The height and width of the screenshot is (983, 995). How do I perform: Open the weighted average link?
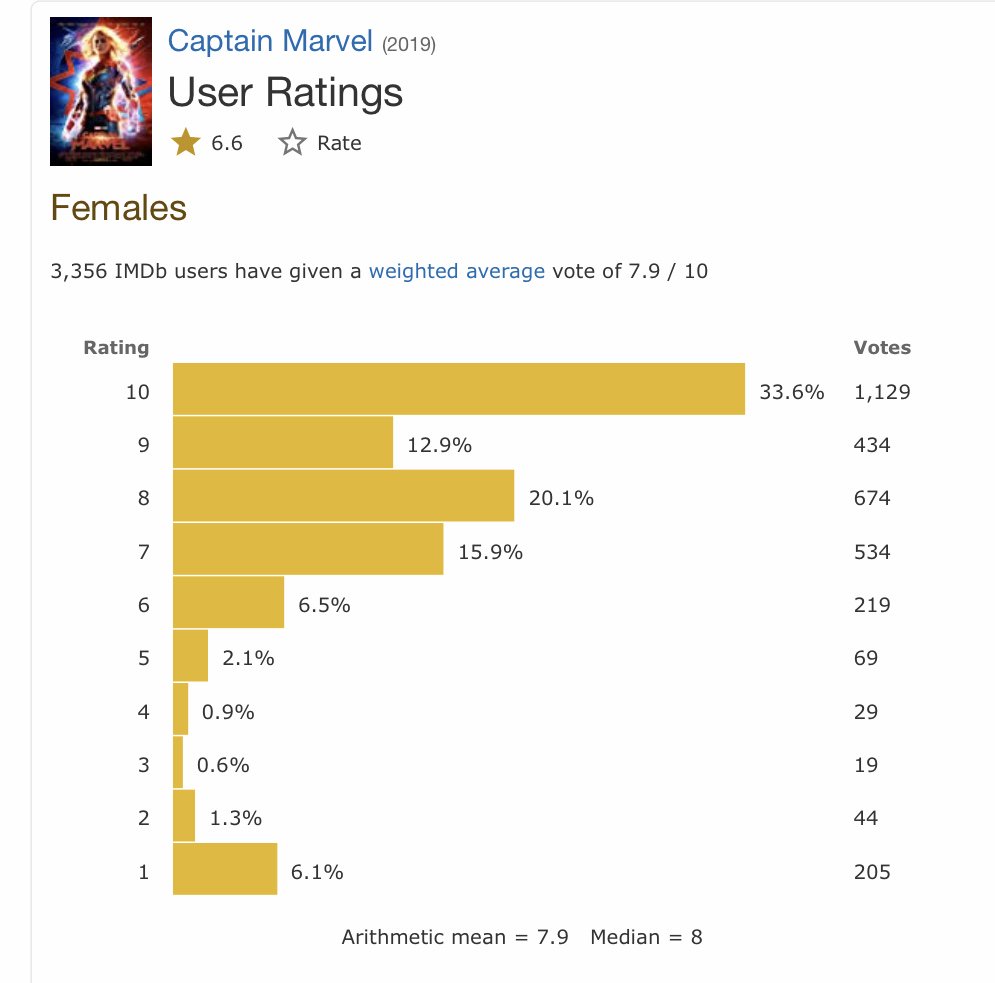click(x=457, y=271)
